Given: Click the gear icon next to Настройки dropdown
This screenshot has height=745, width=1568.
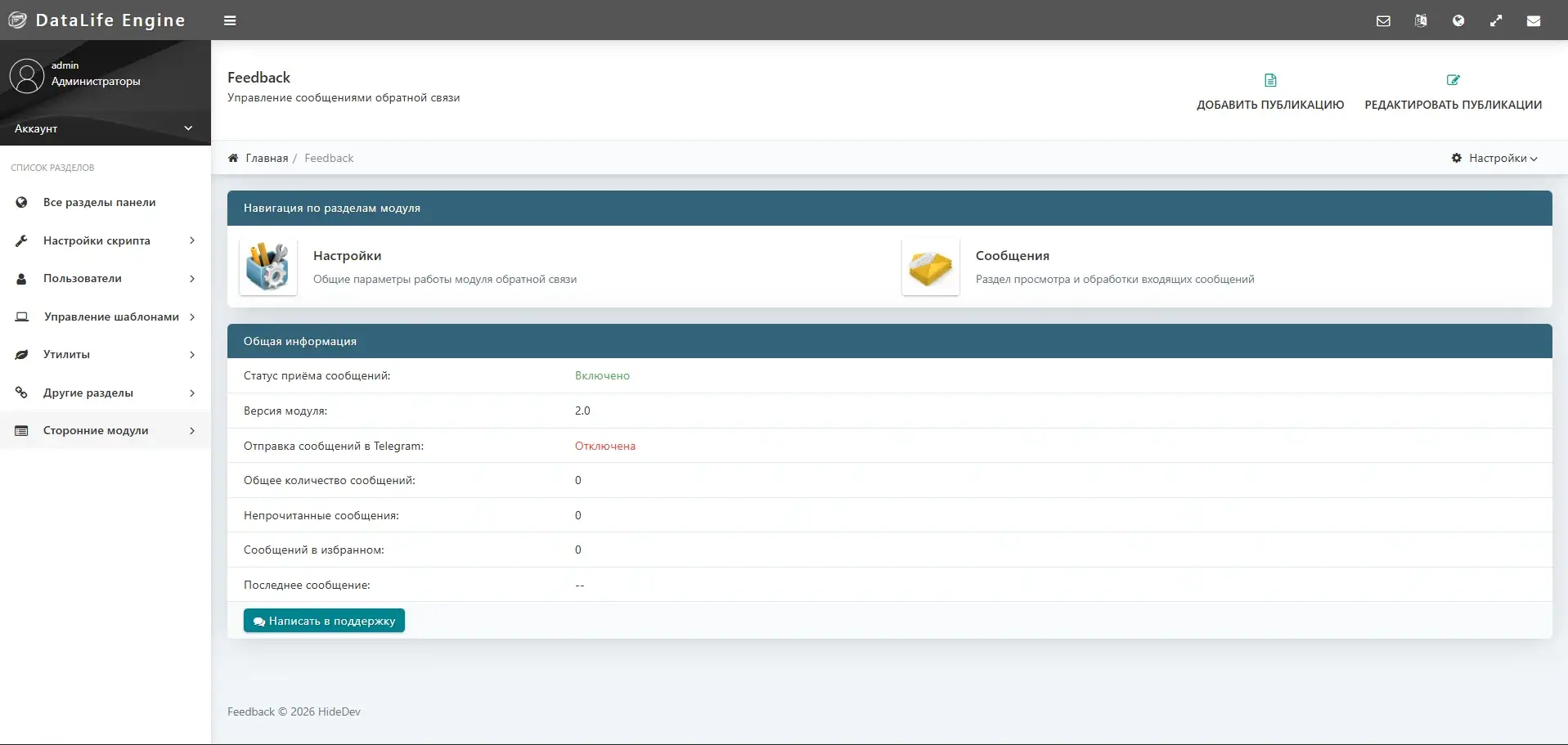Looking at the screenshot, I should point(1457,158).
